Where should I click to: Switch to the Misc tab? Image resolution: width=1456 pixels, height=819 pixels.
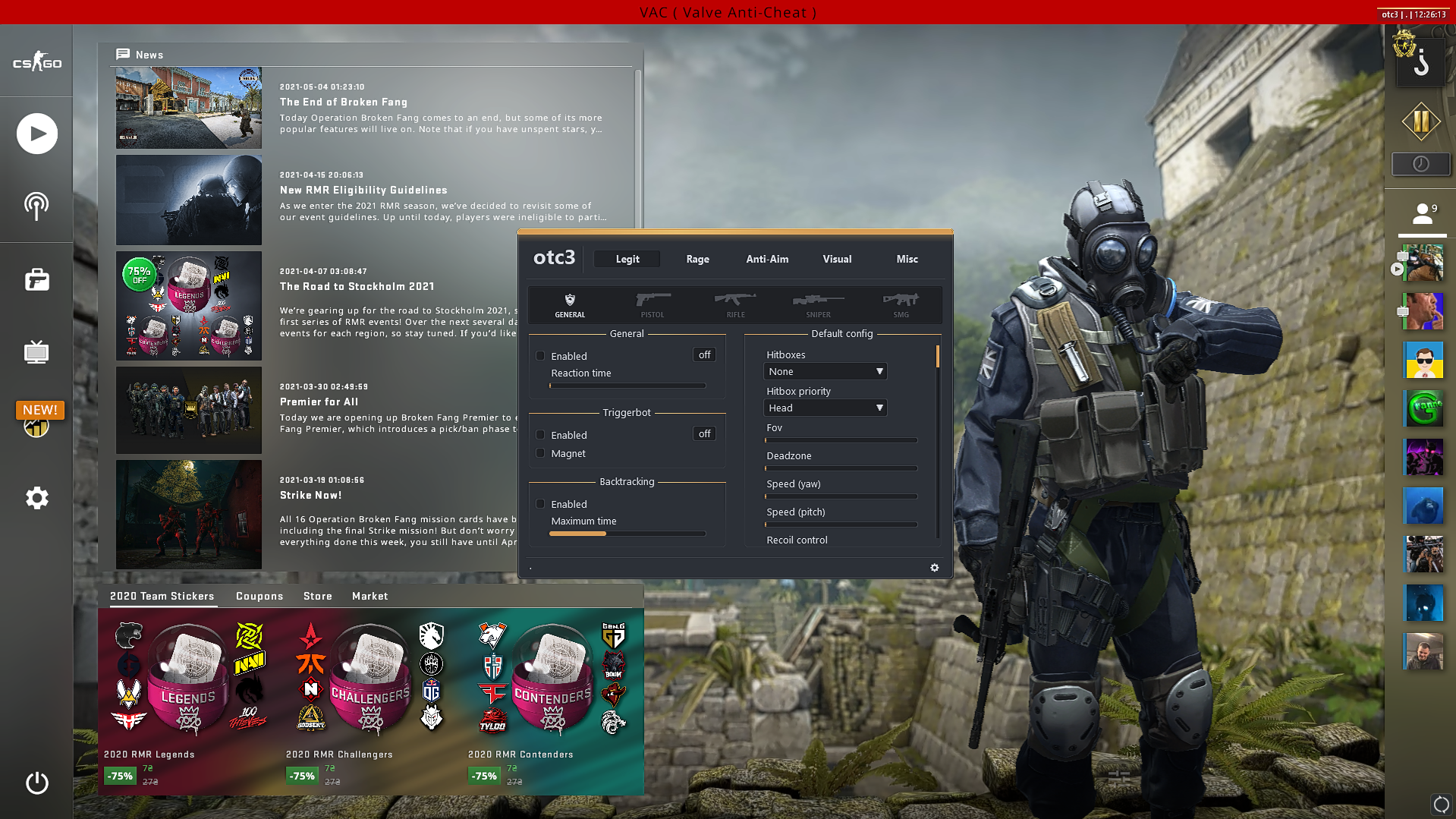click(x=907, y=259)
